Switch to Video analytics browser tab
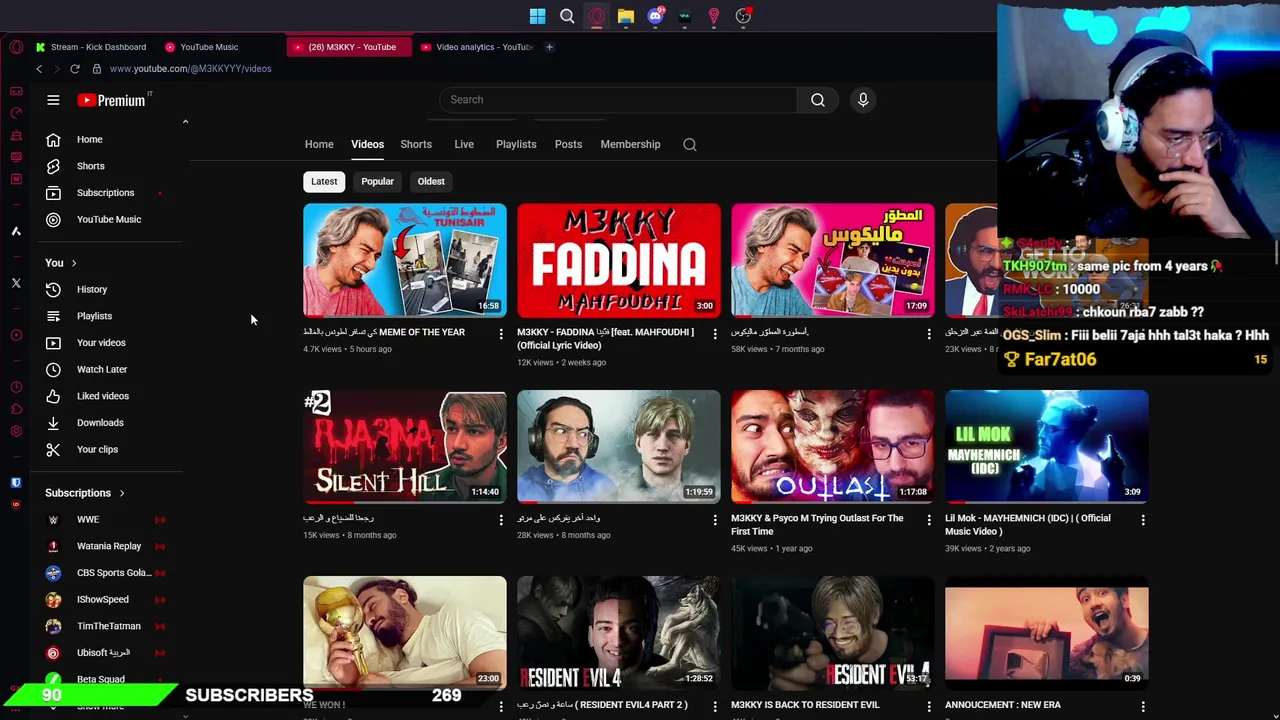1280x720 pixels. [476, 47]
